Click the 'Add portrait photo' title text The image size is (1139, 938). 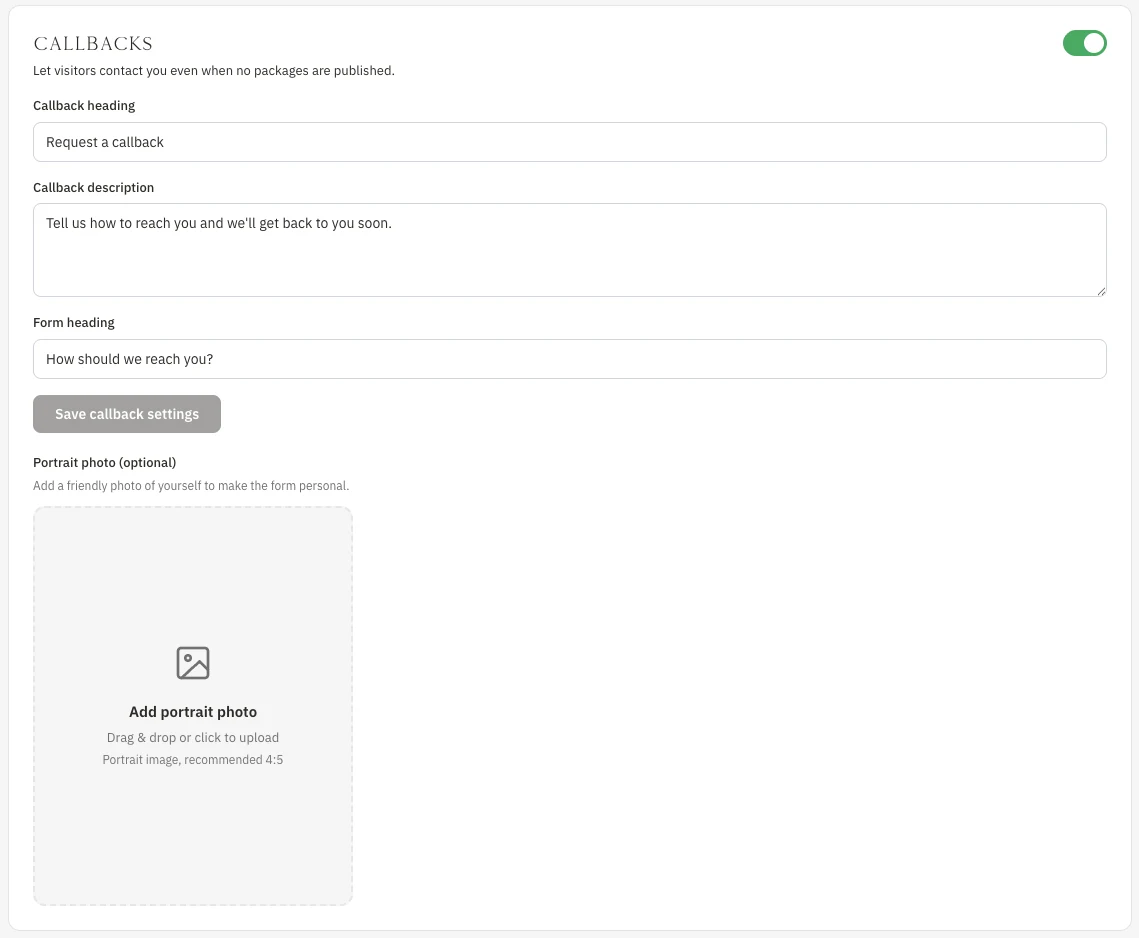pos(192,712)
